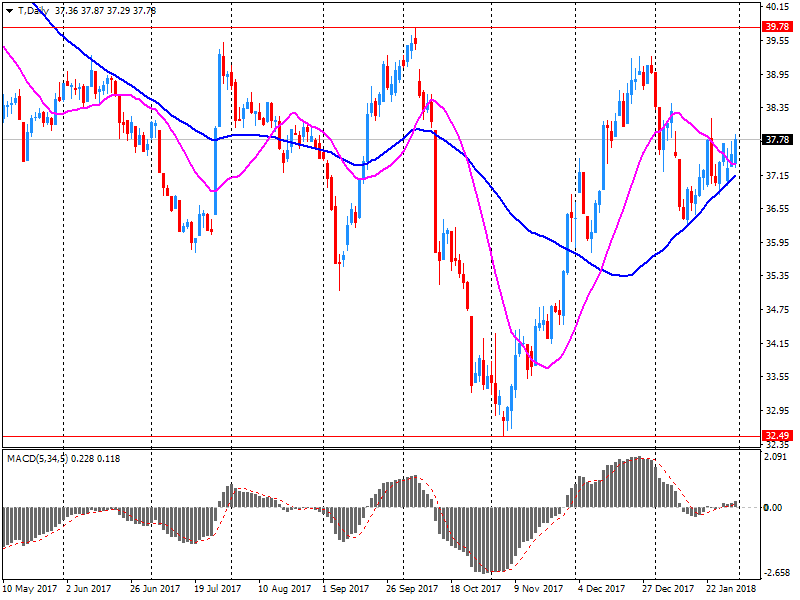The width and height of the screenshot is (800, 600).
Task: Click the T,Daily chart symbol label
Action: click(32, 10)
